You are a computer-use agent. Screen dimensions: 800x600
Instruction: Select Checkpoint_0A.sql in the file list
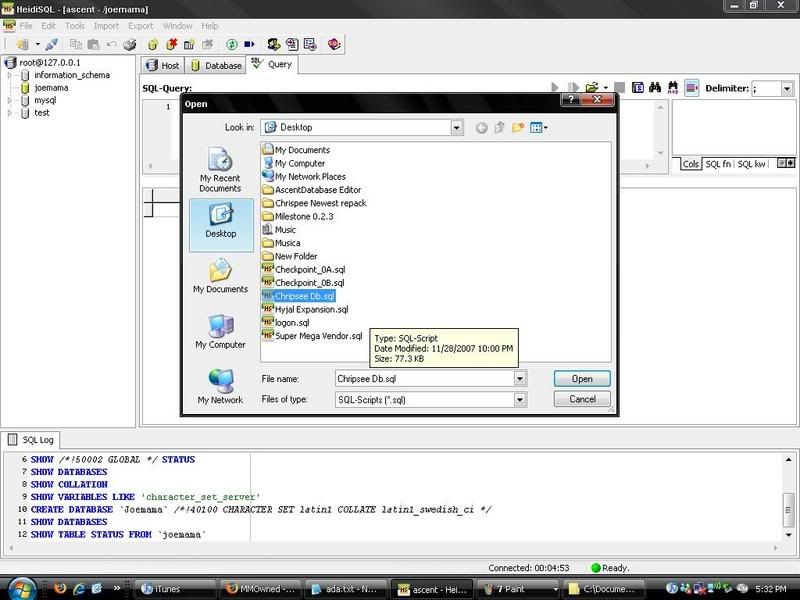pyautogui.click(x=304, y=269)
